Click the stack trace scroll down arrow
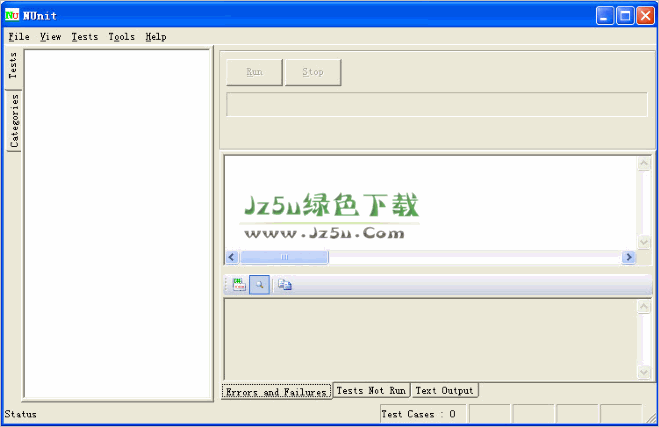Screen dimensions: 659x427 644,372
